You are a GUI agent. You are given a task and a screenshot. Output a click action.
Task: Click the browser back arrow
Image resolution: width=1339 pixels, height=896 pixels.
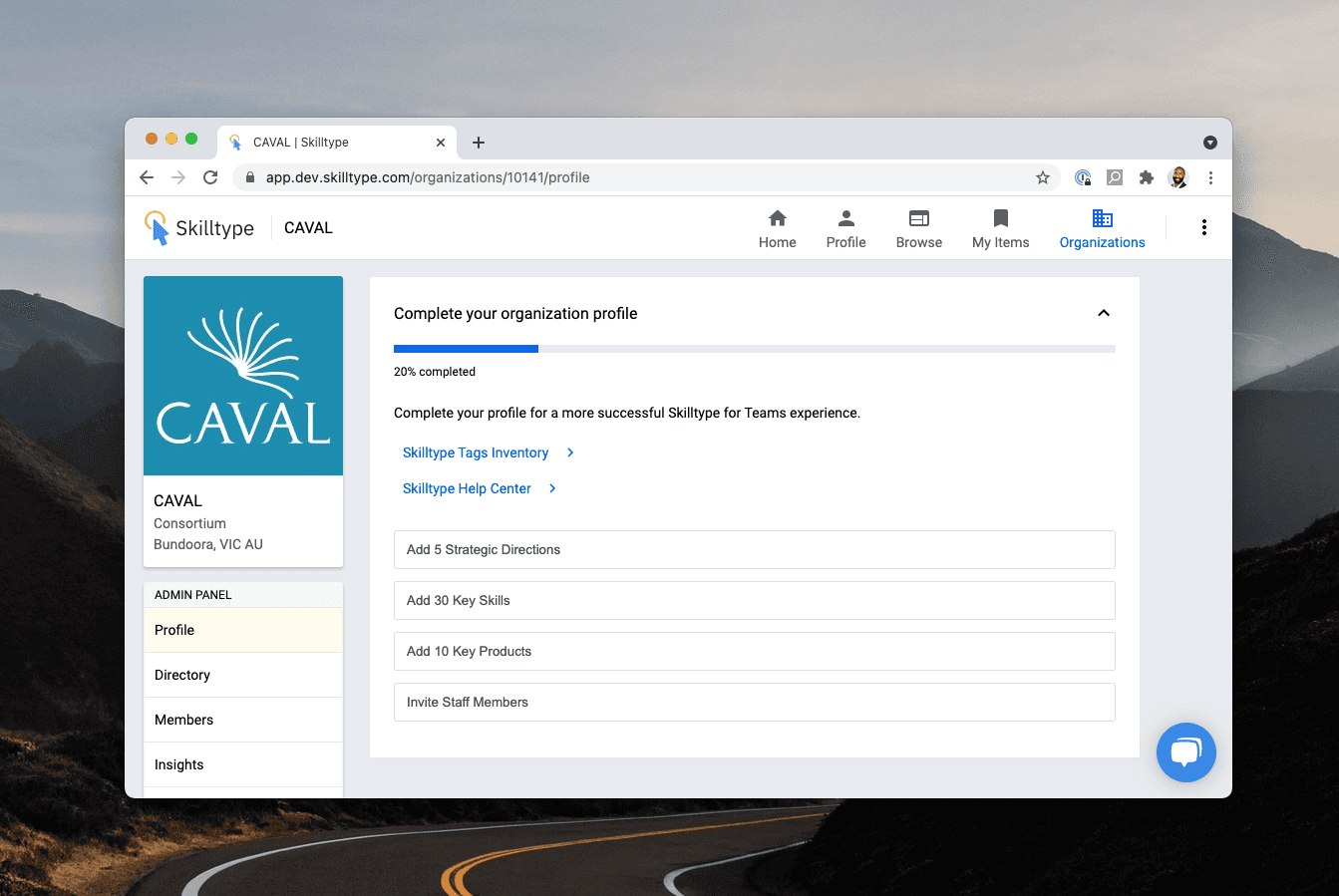point(147,177)
